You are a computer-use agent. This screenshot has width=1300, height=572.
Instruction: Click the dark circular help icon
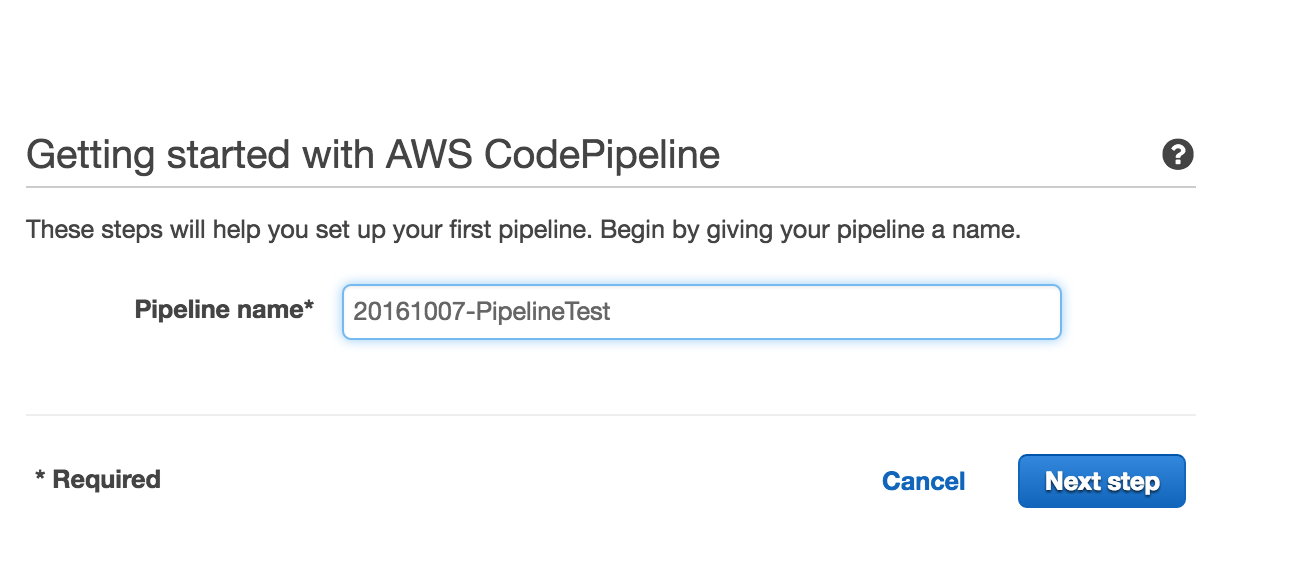pos(1178,155)
